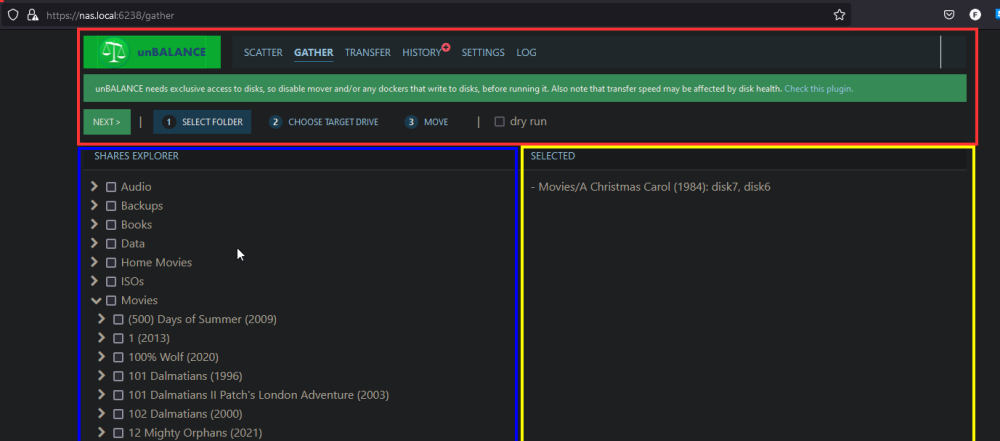Expand 101 Dalmatians II Patch's London Adventure folder
1000x441 pixels.
[101, 394]
